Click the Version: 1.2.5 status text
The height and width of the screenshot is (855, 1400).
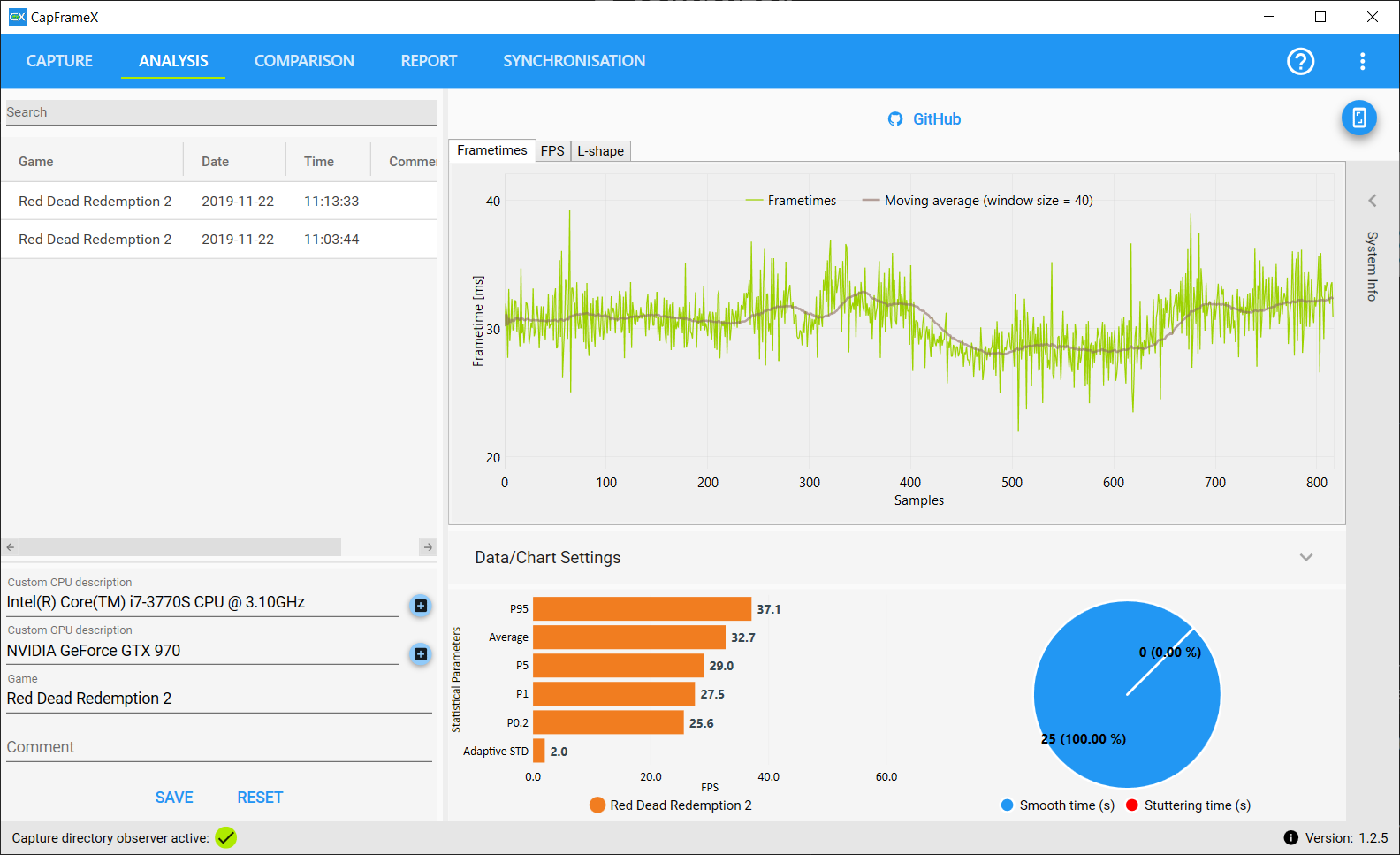tap(1346, 838)
